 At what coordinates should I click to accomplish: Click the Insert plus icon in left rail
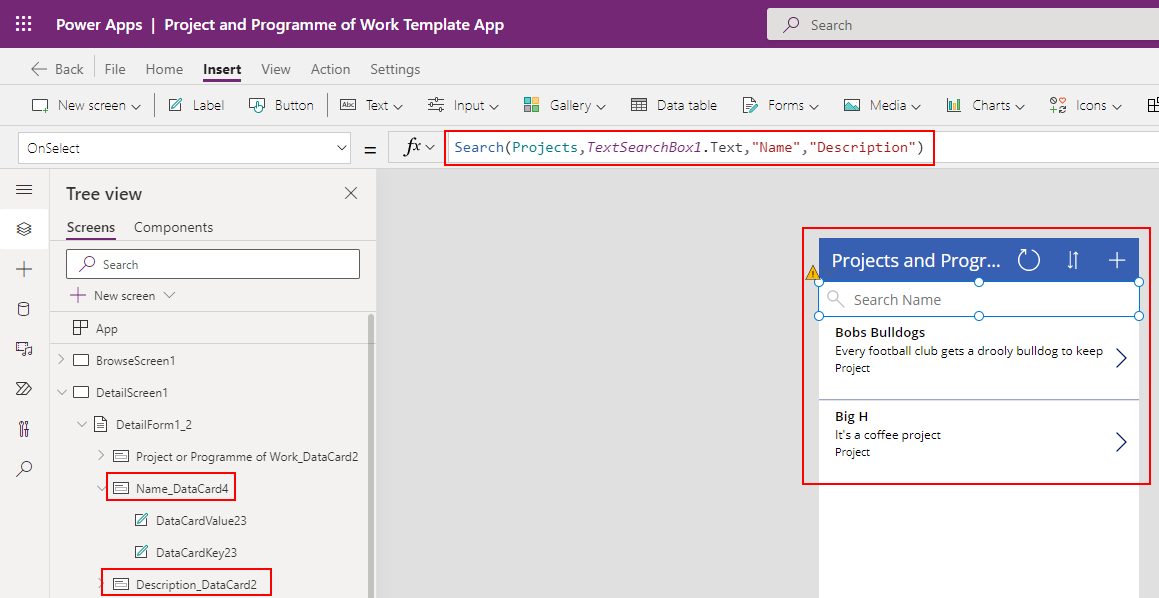coord(24,269)
